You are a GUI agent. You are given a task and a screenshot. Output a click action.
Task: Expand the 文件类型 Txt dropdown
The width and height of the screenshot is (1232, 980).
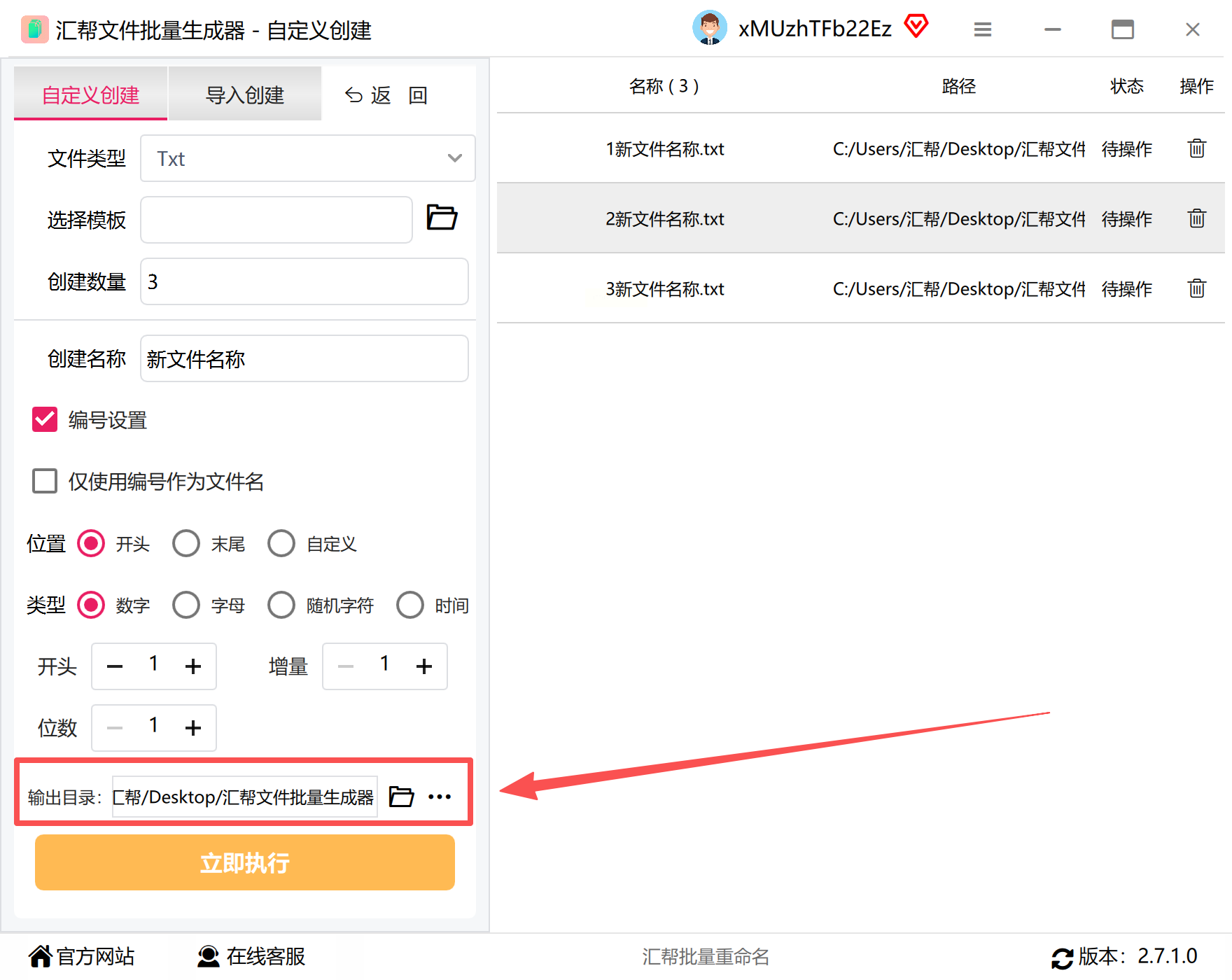tap(308, 158)
